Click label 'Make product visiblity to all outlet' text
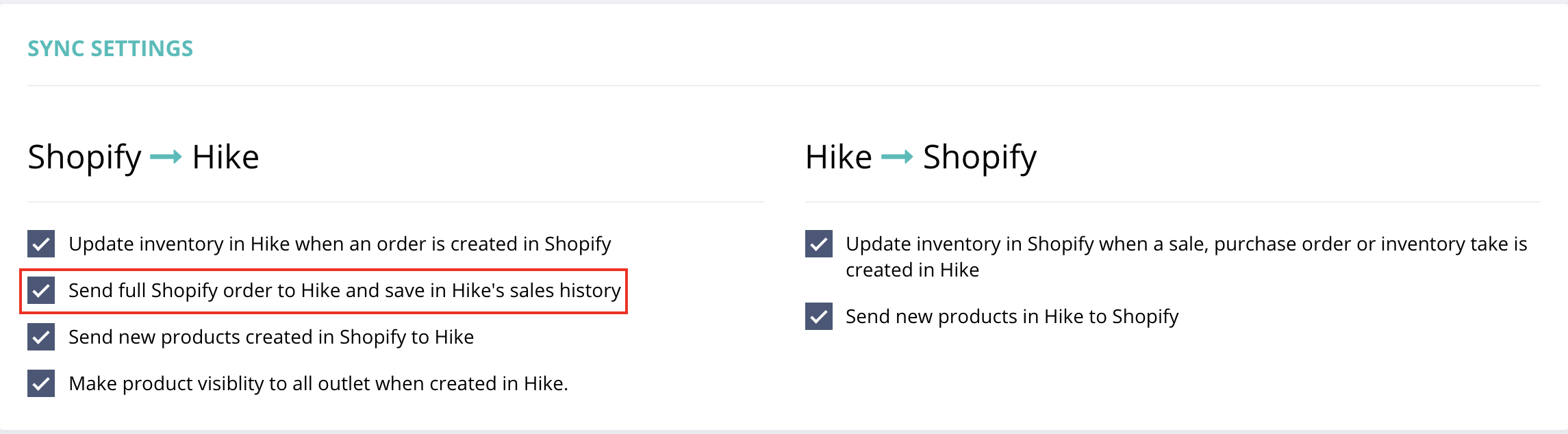1568x434 pixels. [318, 383]
